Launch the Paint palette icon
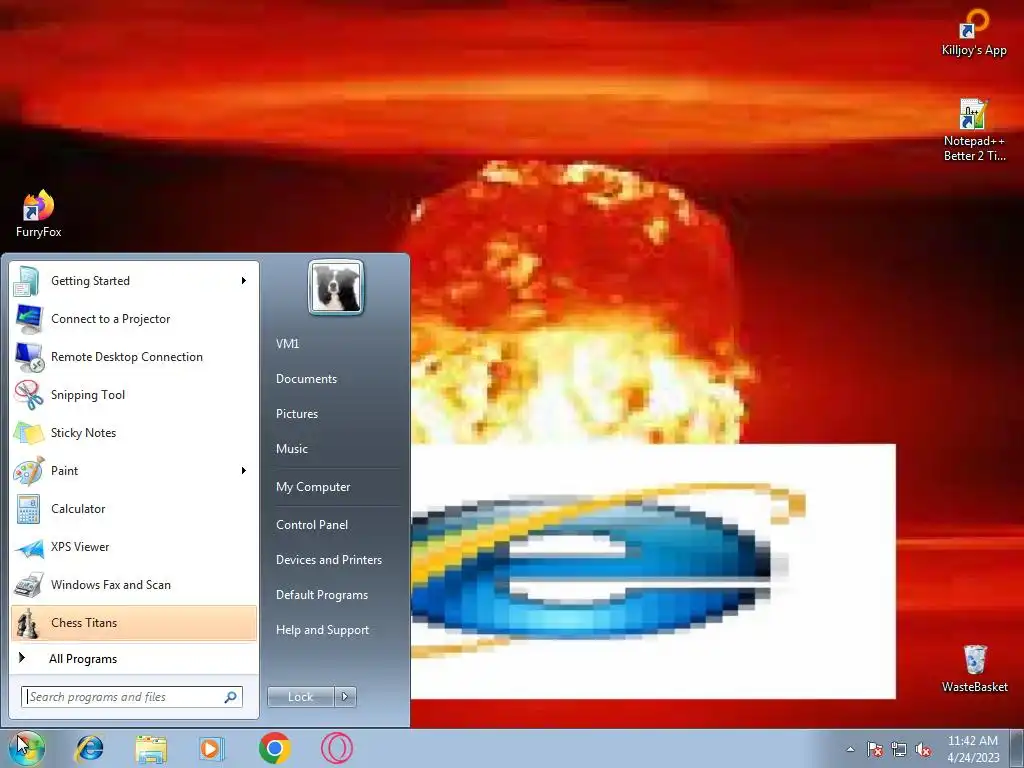This screenshot has height=768, width=1024. [27, 470]
